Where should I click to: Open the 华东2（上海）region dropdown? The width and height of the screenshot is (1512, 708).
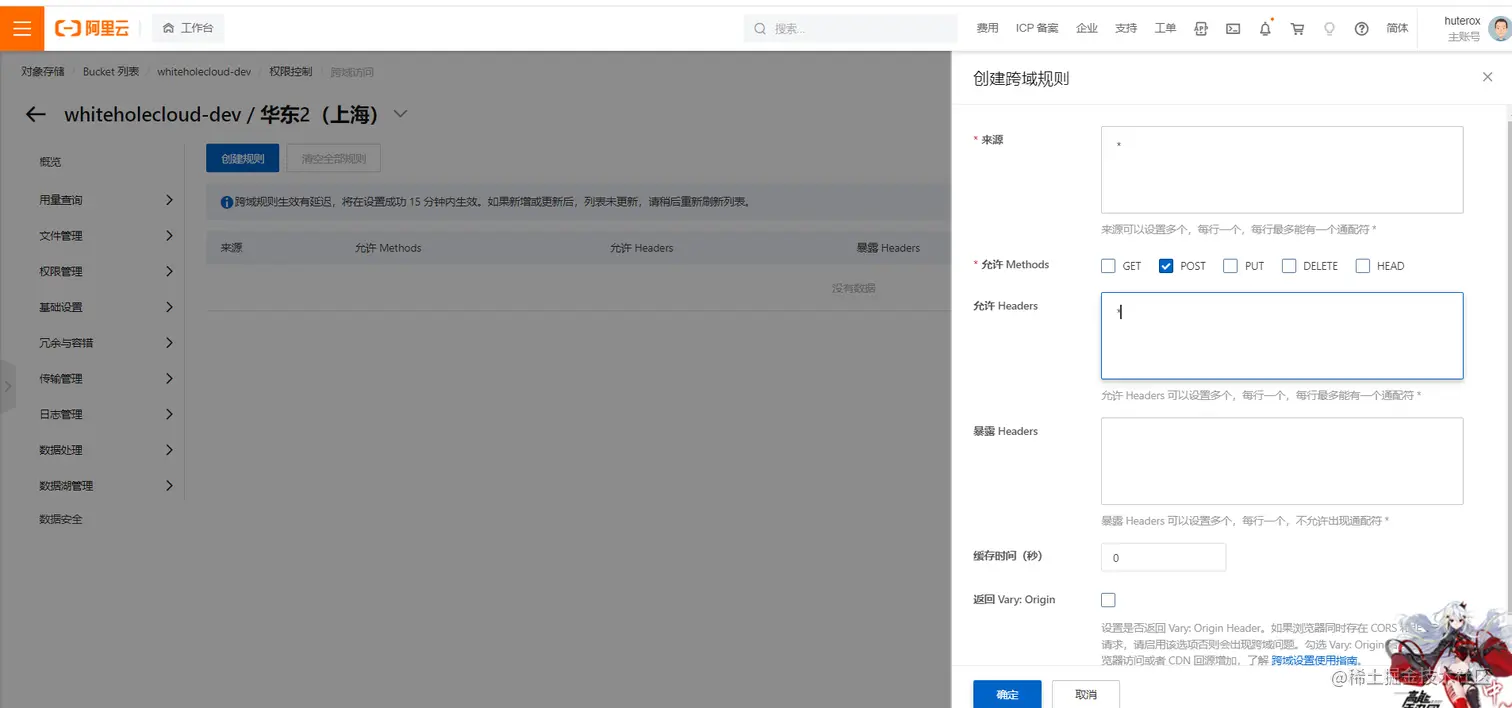pos(400,114)
